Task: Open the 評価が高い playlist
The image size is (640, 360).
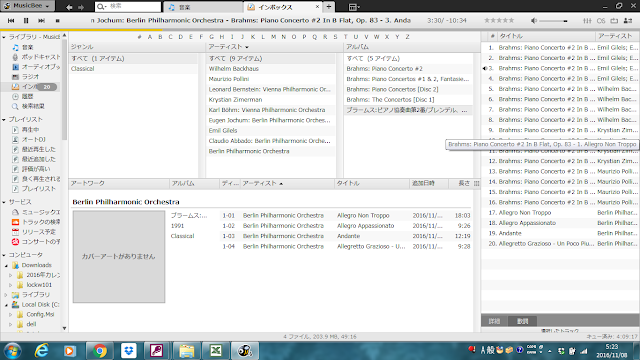Action: click(36, 169)
